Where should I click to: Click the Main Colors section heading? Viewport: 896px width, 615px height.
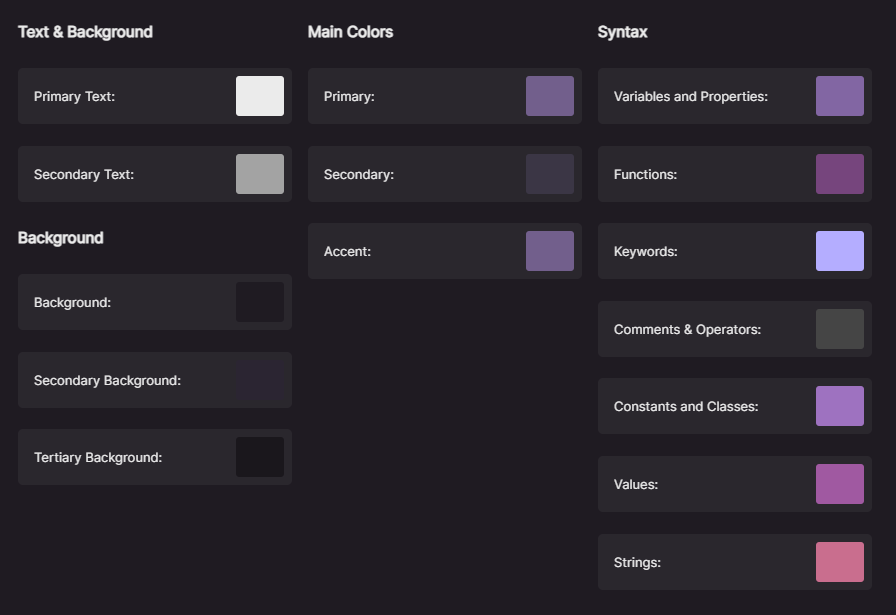350,32
